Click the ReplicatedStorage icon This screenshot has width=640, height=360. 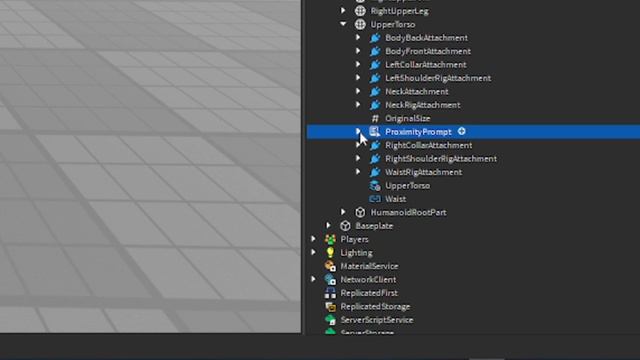coord(330,307)
